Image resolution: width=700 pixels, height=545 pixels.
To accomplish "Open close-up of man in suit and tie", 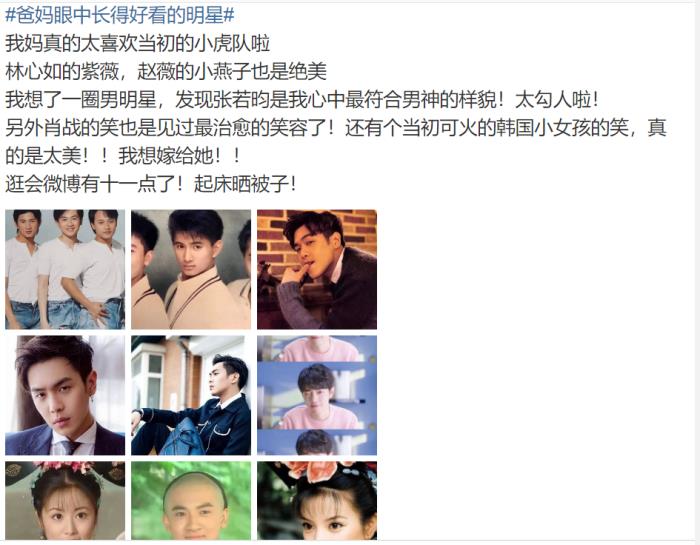I will click(x=65, y=395).
